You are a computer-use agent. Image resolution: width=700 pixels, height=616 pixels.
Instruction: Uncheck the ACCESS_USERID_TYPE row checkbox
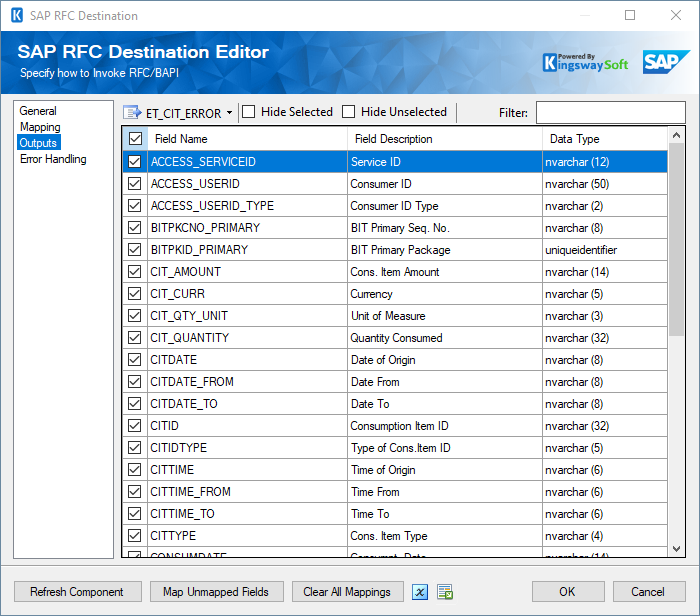134,205
